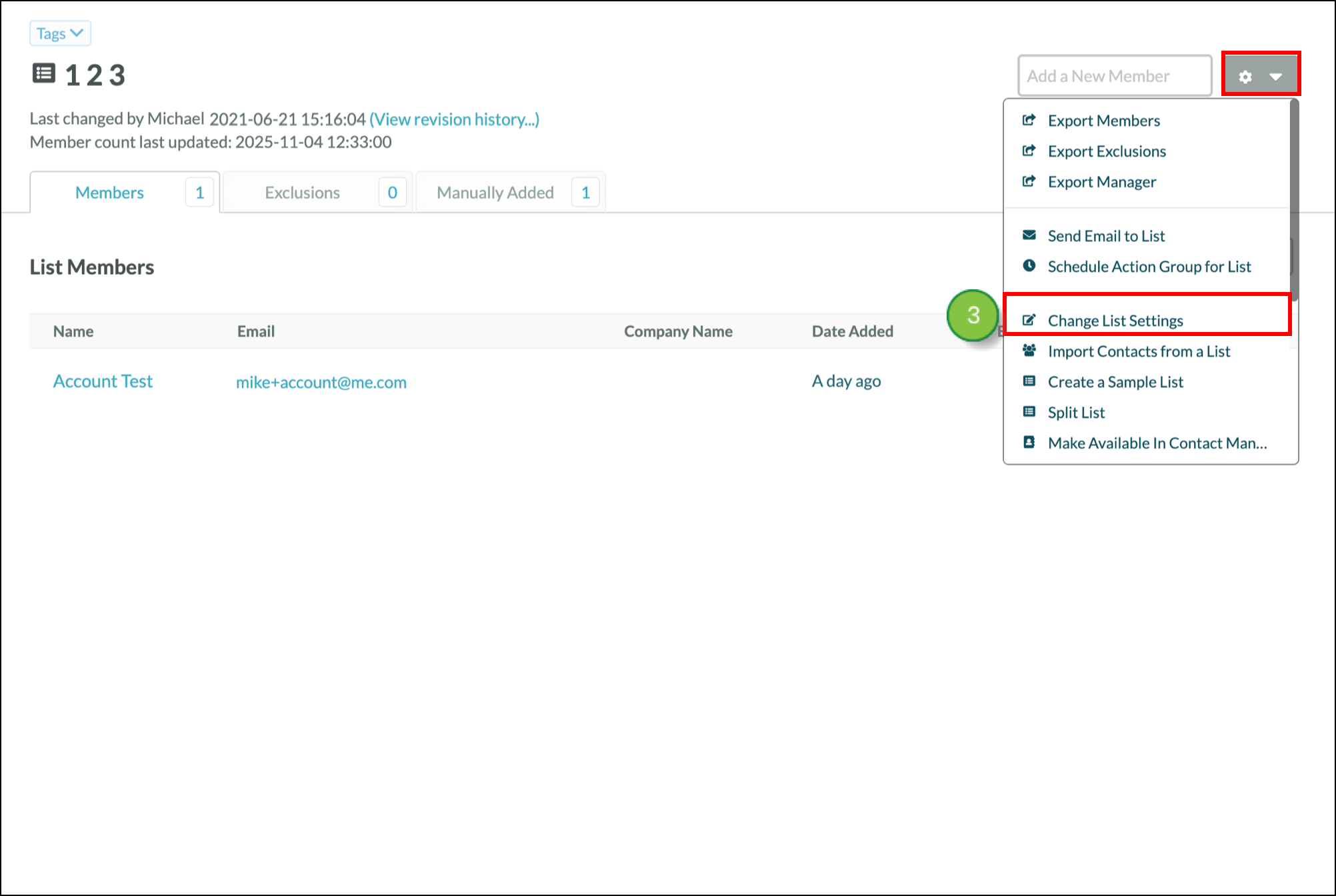Toggle the gear settings dropdown button
The height and width of the screenshot is (896, 1336).
coord(1260,76)
